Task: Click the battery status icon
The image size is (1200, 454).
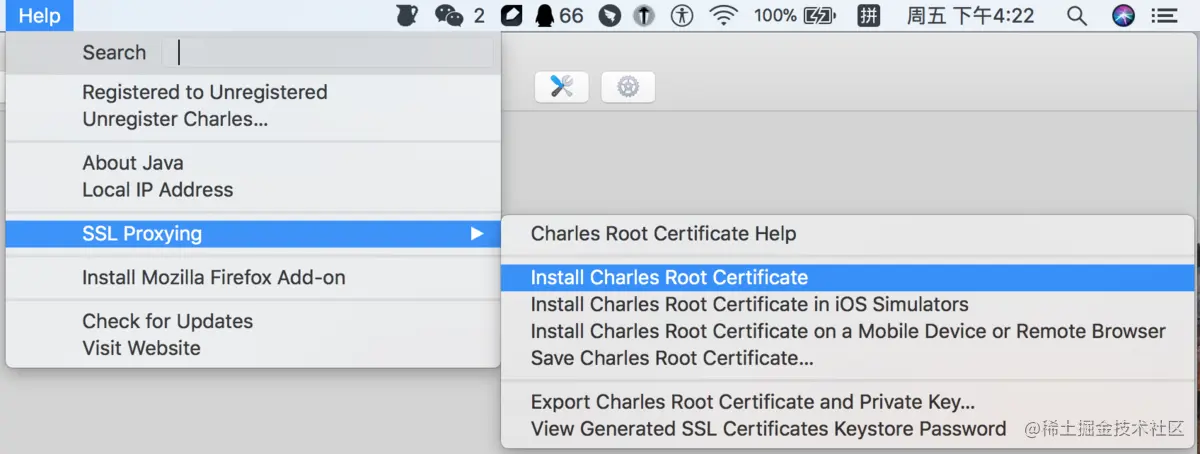Action: [x=819, y=16]
